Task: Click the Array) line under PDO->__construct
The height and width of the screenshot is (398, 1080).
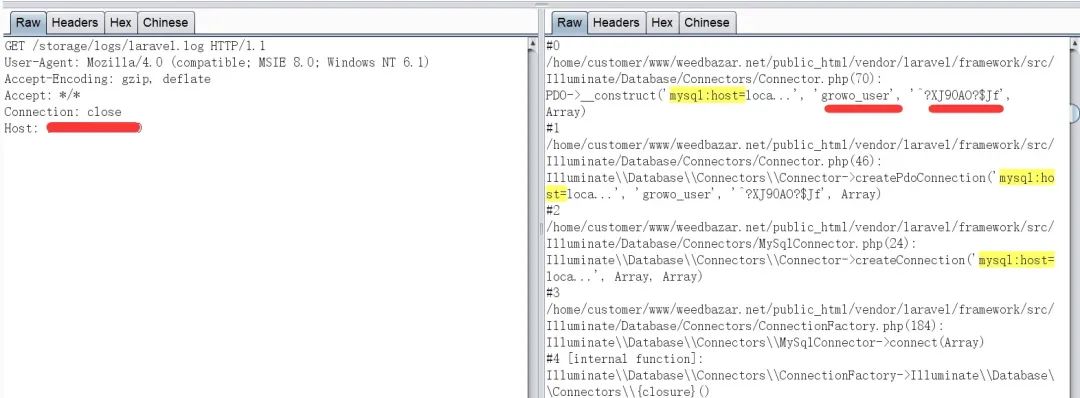Action: 565,112
